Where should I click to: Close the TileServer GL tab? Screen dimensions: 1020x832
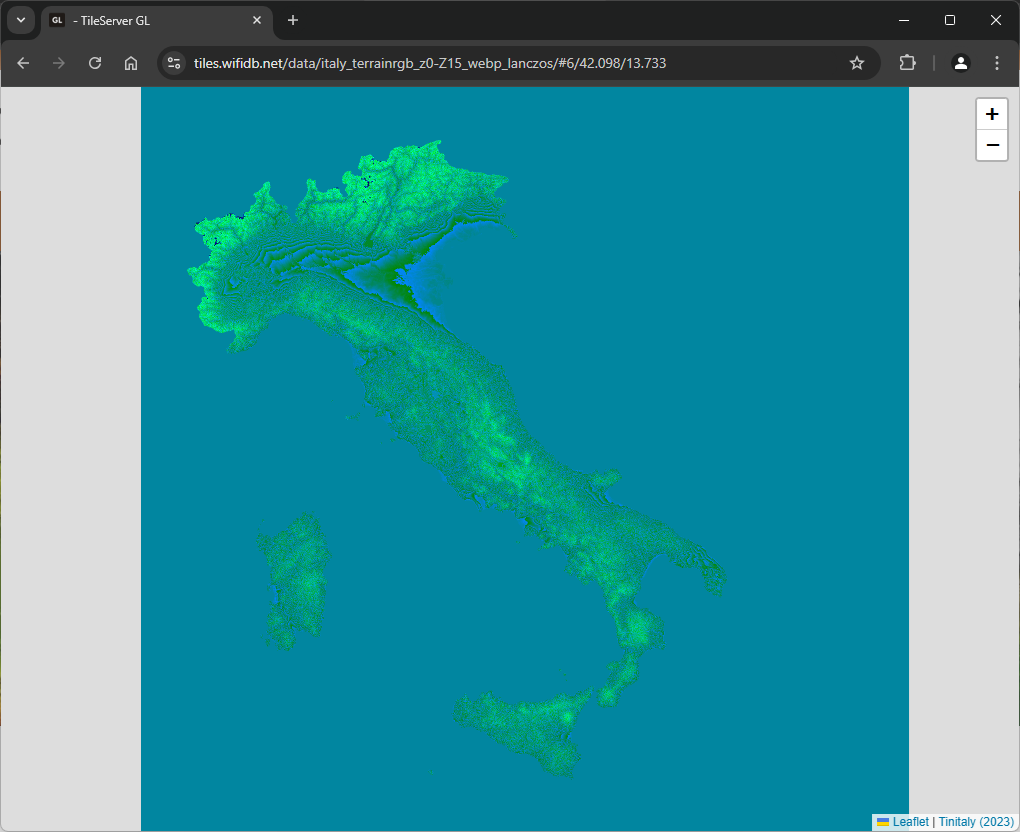[257, 20]
